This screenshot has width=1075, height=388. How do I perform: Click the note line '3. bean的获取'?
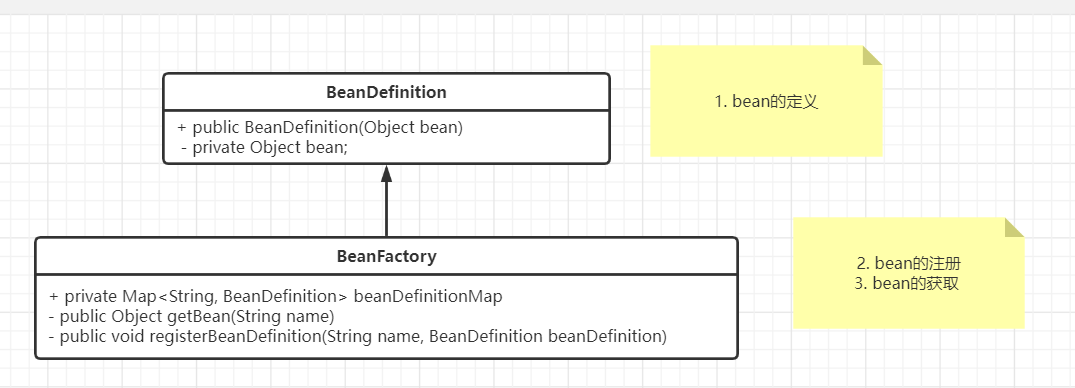pyautogui.click(x=906, y=283)
